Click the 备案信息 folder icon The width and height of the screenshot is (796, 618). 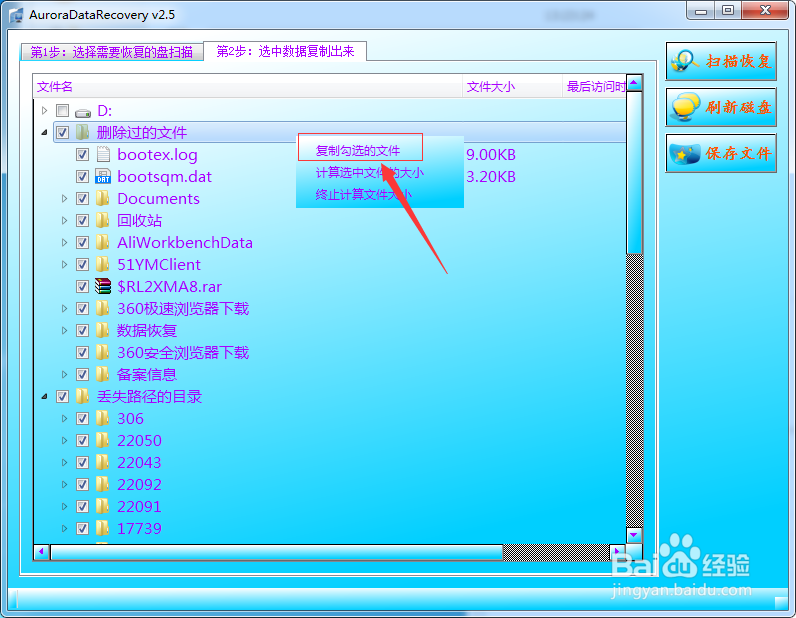coord(103,374)
